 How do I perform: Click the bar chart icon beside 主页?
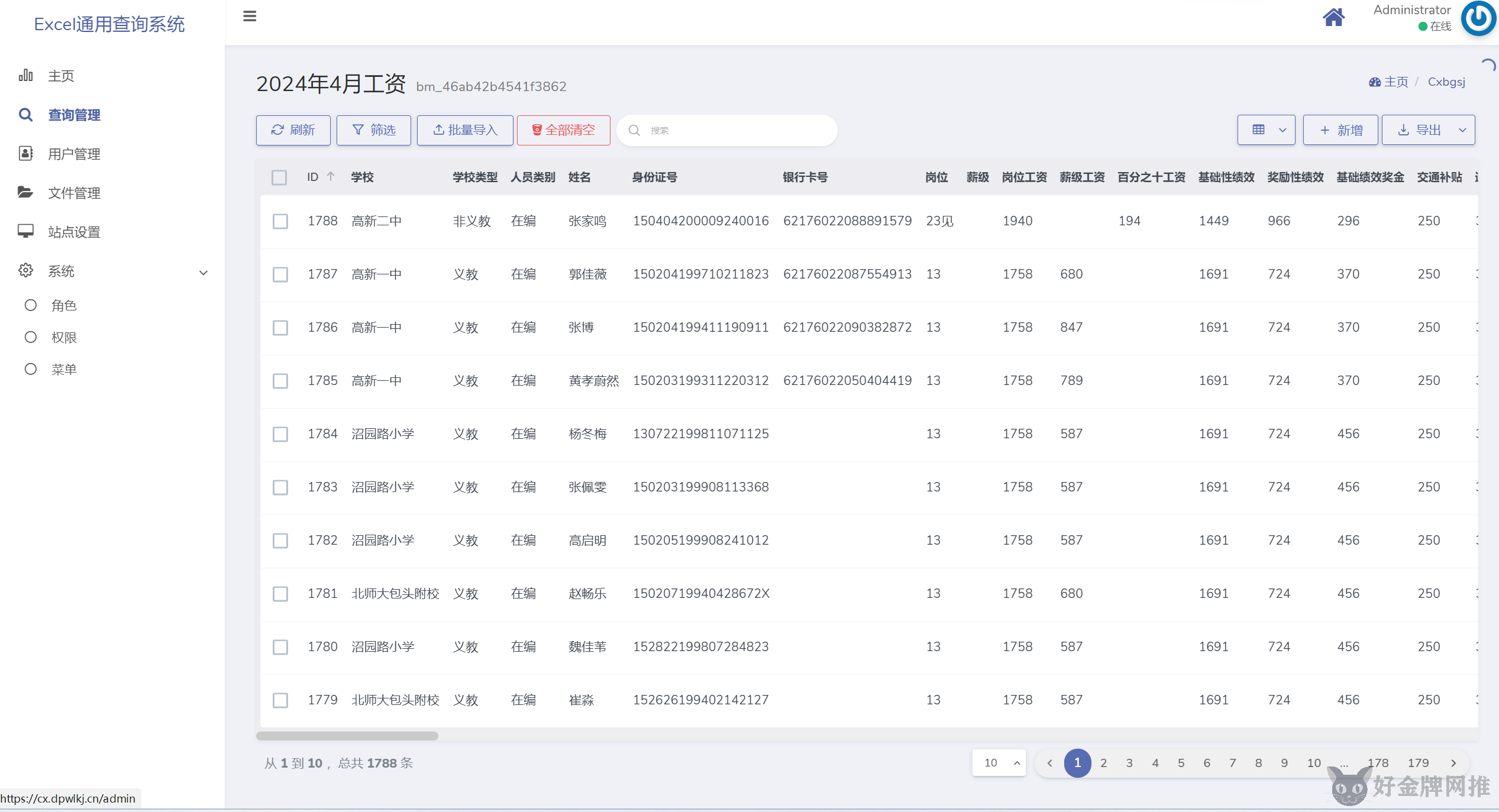pyautogui.click(x=25, y=75)
